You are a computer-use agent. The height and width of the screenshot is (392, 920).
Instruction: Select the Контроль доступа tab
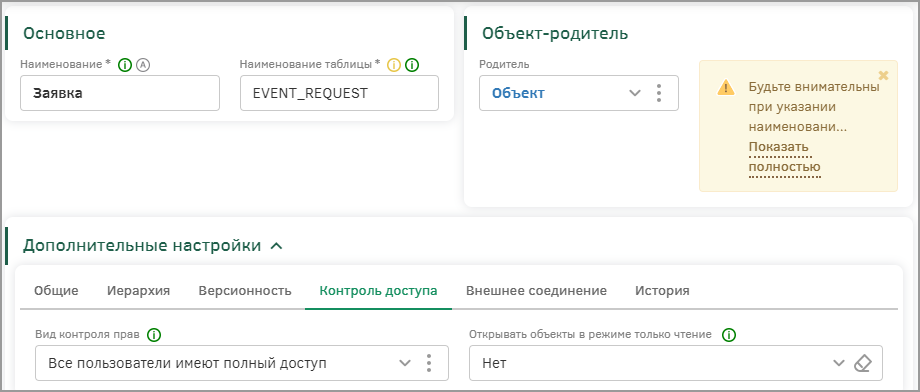point(378,290)
